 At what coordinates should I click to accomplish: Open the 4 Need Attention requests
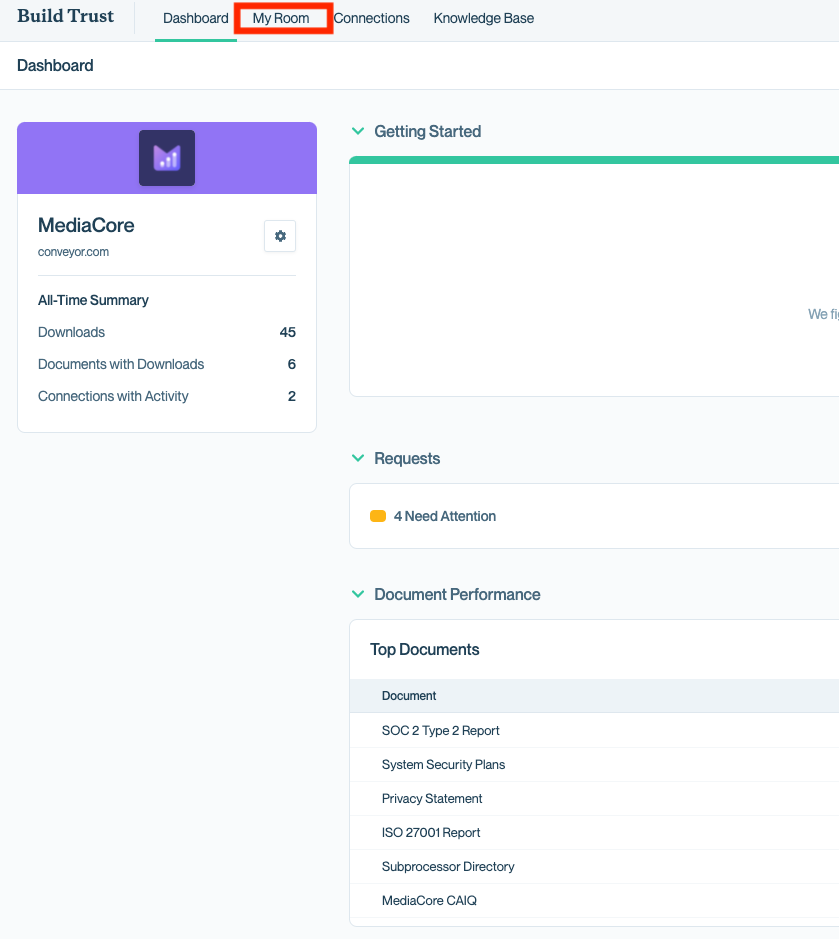click(x=444, y=516)
